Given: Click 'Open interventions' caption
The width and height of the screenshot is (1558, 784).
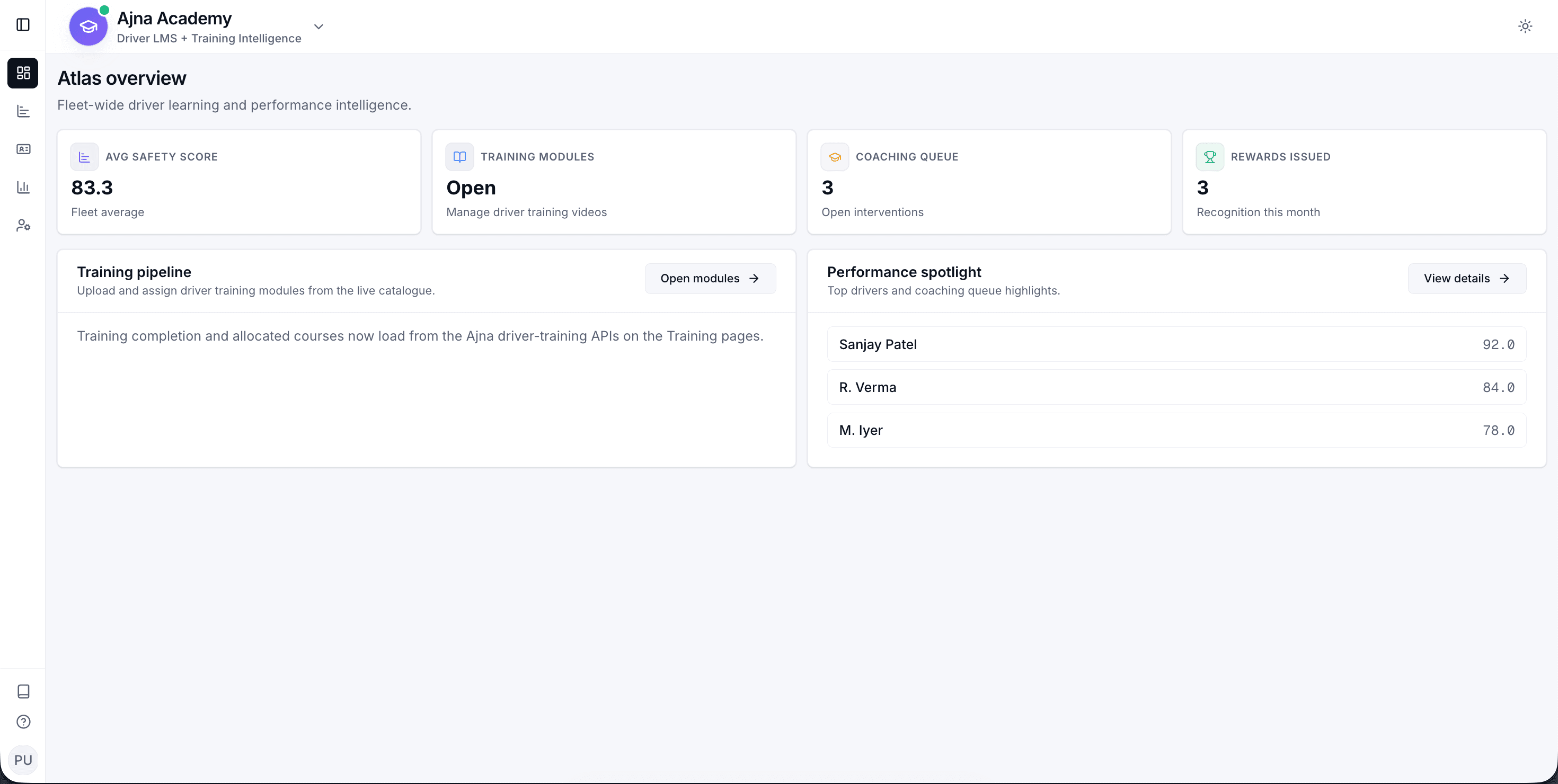Looking at the screenshot, I should click(x=872, y=212).
